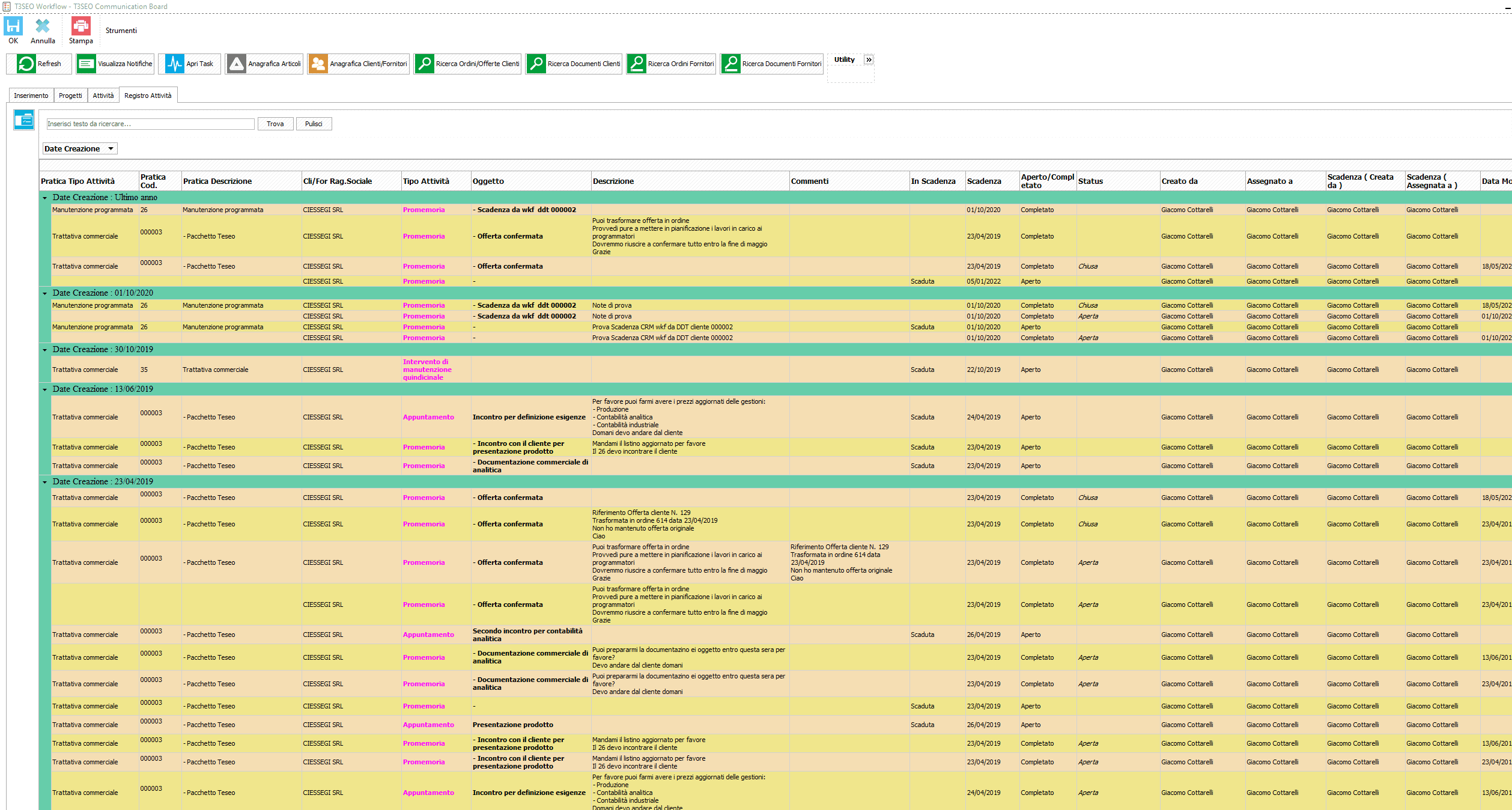Collapse the Date Creazione 01/10/2020 group

point(44,293)
